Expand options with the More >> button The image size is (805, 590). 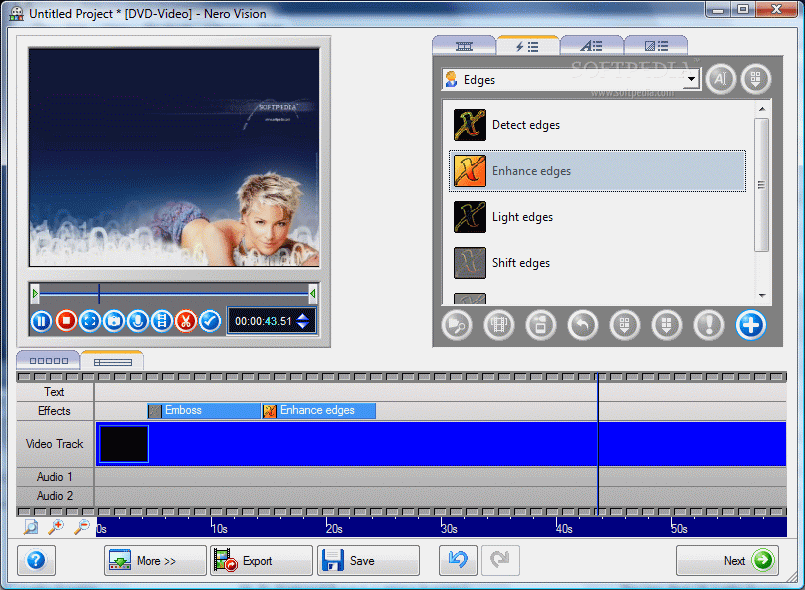pyautogui.click(x=156, y=561)
